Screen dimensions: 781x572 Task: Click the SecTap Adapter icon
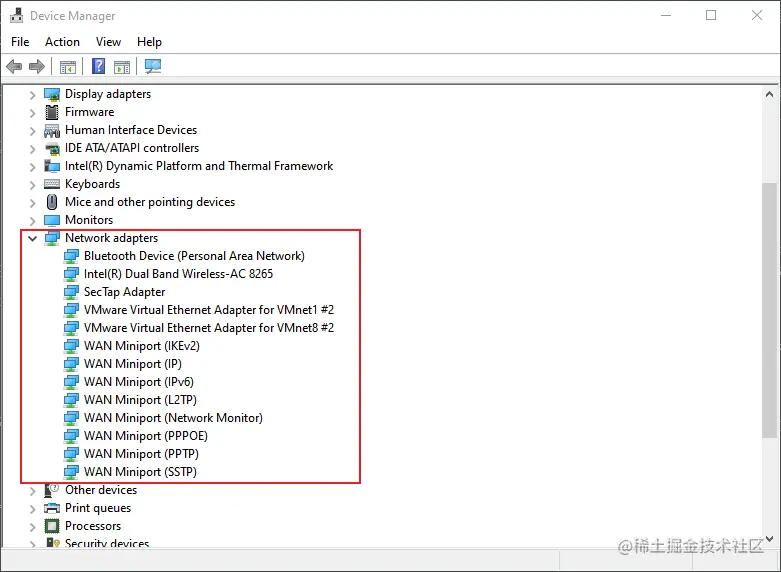click(71, 292)
